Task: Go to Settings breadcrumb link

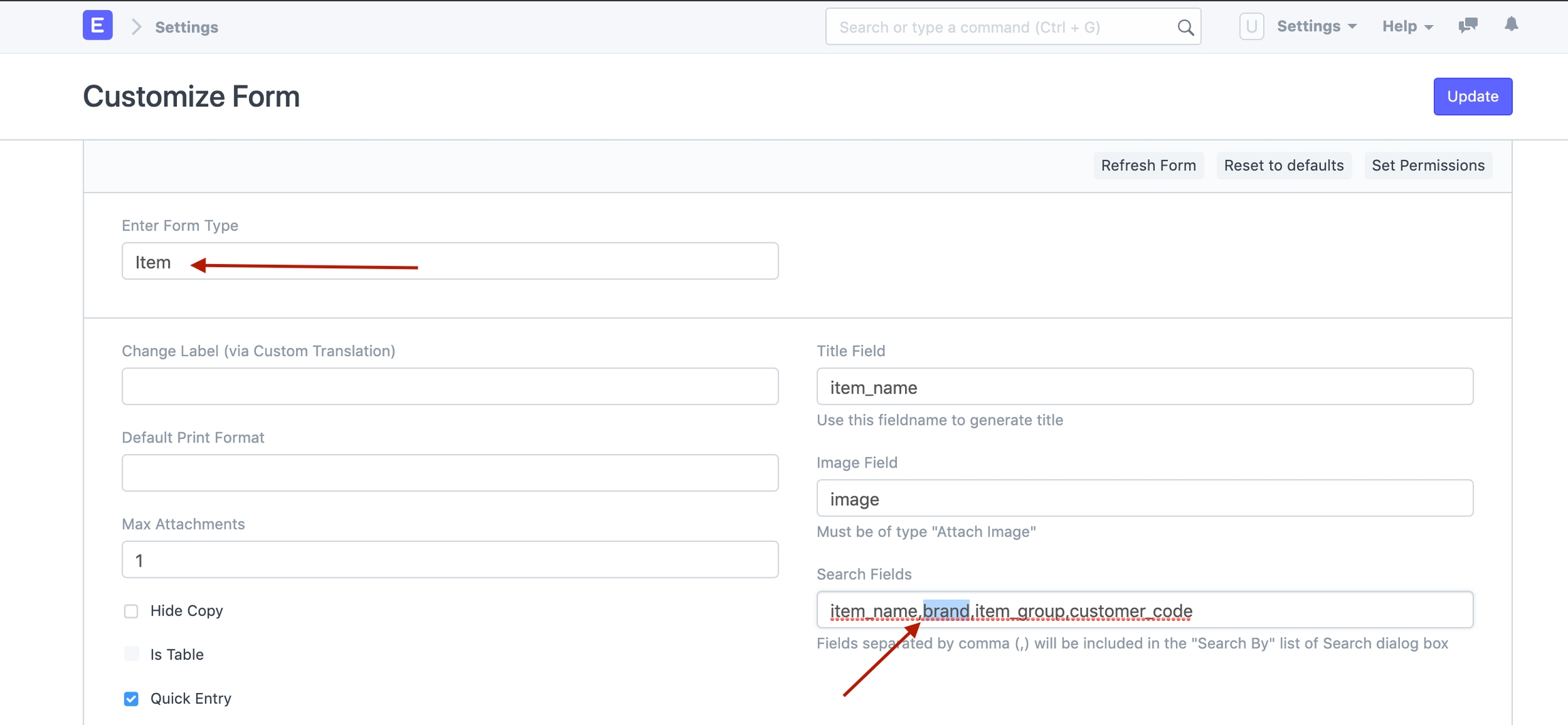Action: click(186, 27)
